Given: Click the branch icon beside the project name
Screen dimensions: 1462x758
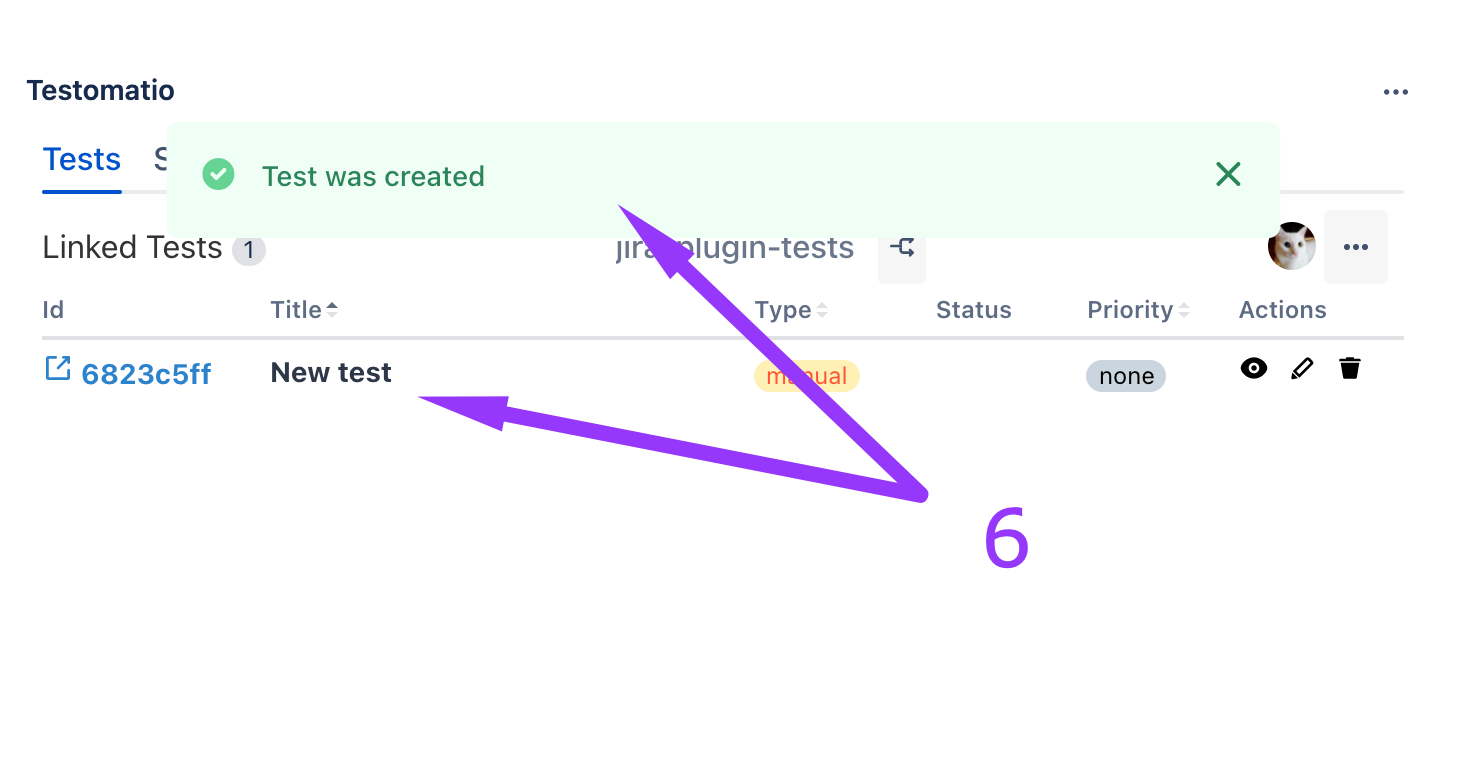Looking at the screenshot, I should pyautogui.click(x=902, y=248).
